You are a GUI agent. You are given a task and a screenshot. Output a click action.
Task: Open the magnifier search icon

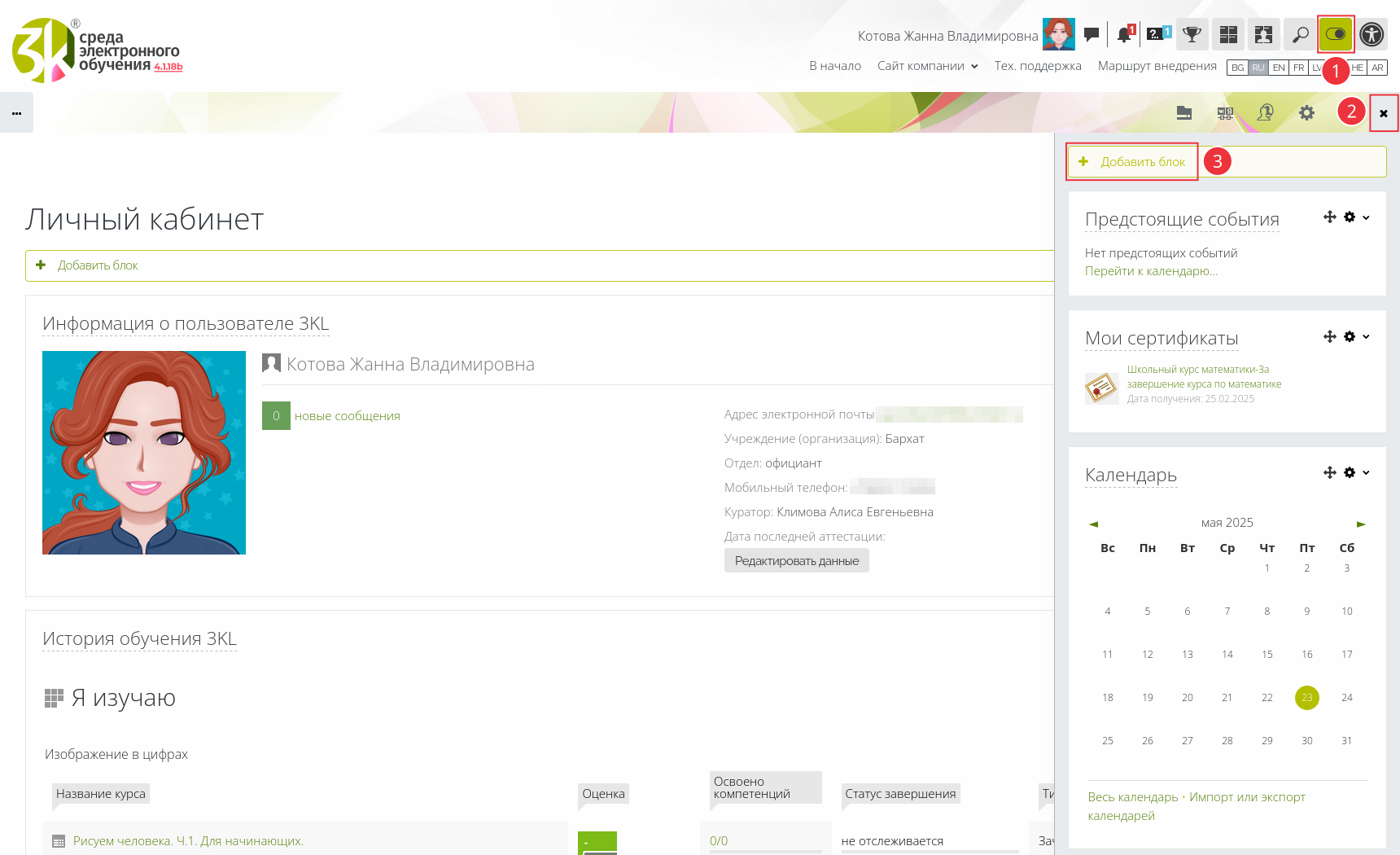(x=1301, y=34)
